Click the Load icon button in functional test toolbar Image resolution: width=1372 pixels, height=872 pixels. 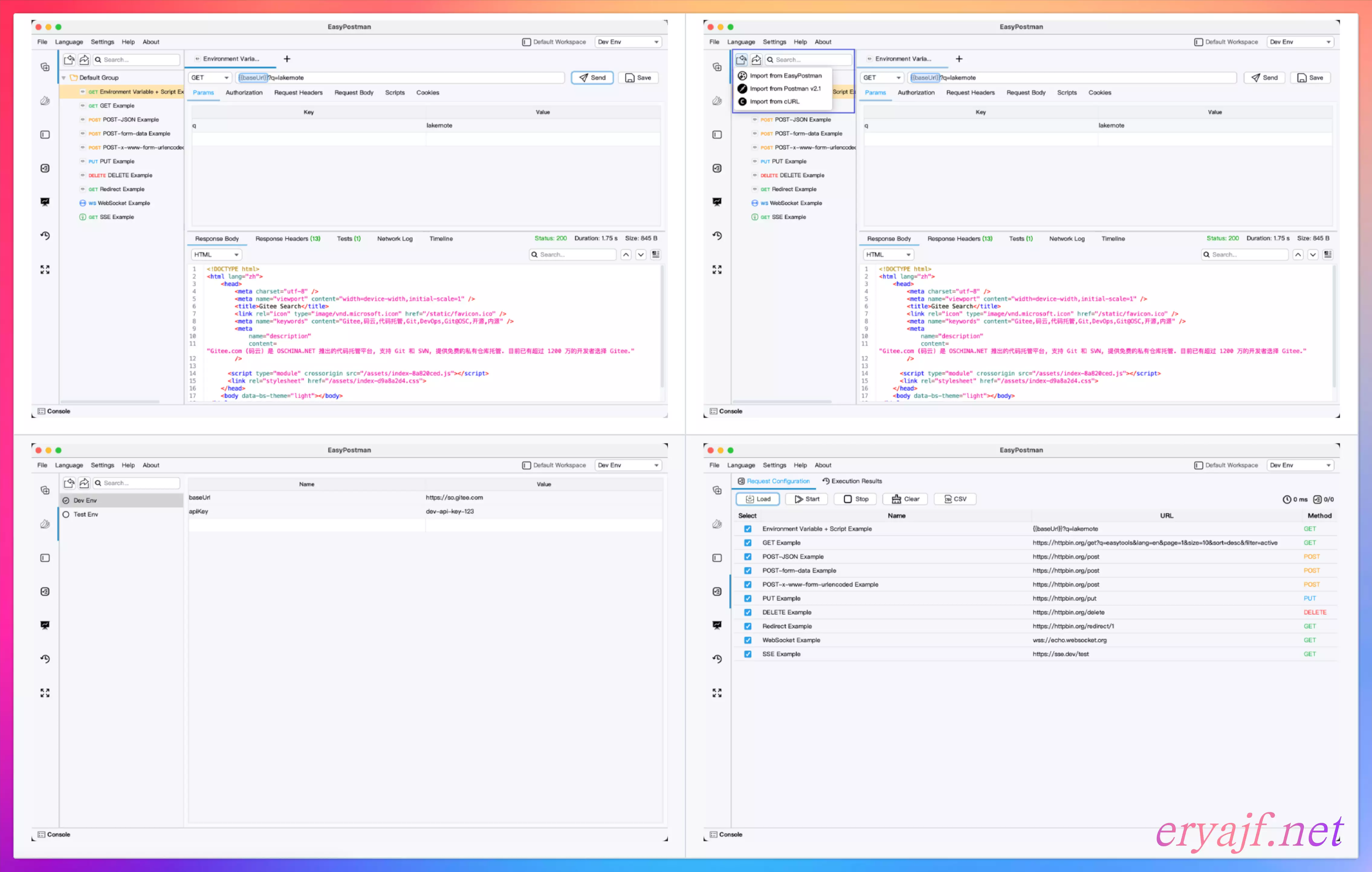[757, 499]
